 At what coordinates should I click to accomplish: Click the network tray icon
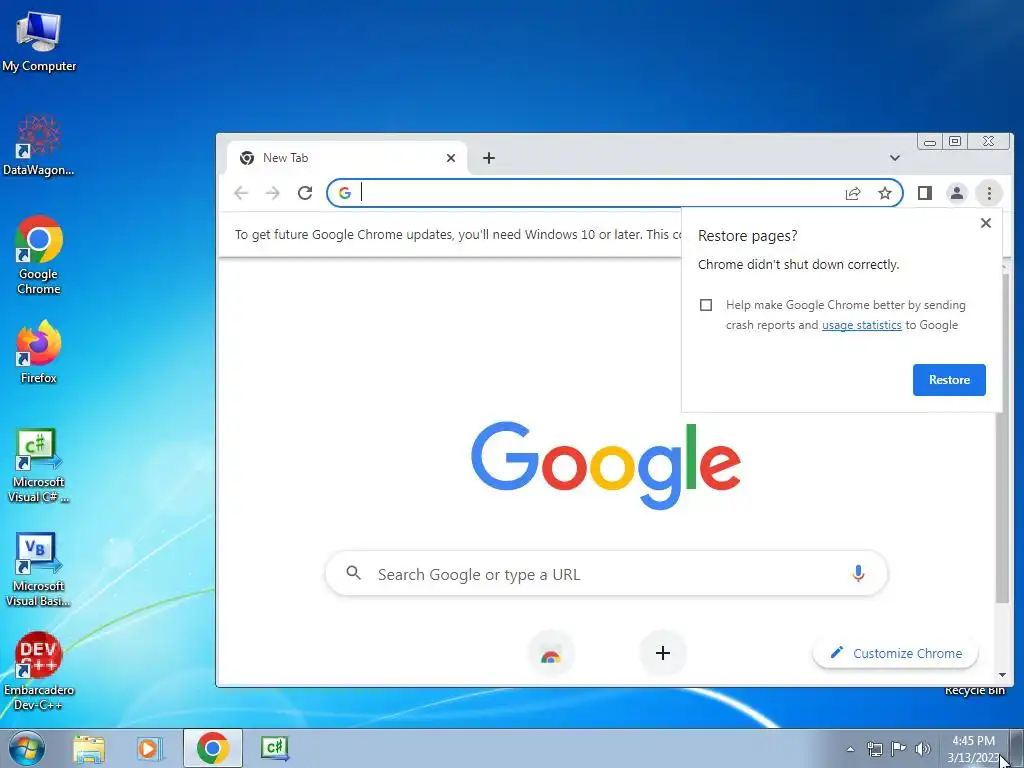(874, 749)
